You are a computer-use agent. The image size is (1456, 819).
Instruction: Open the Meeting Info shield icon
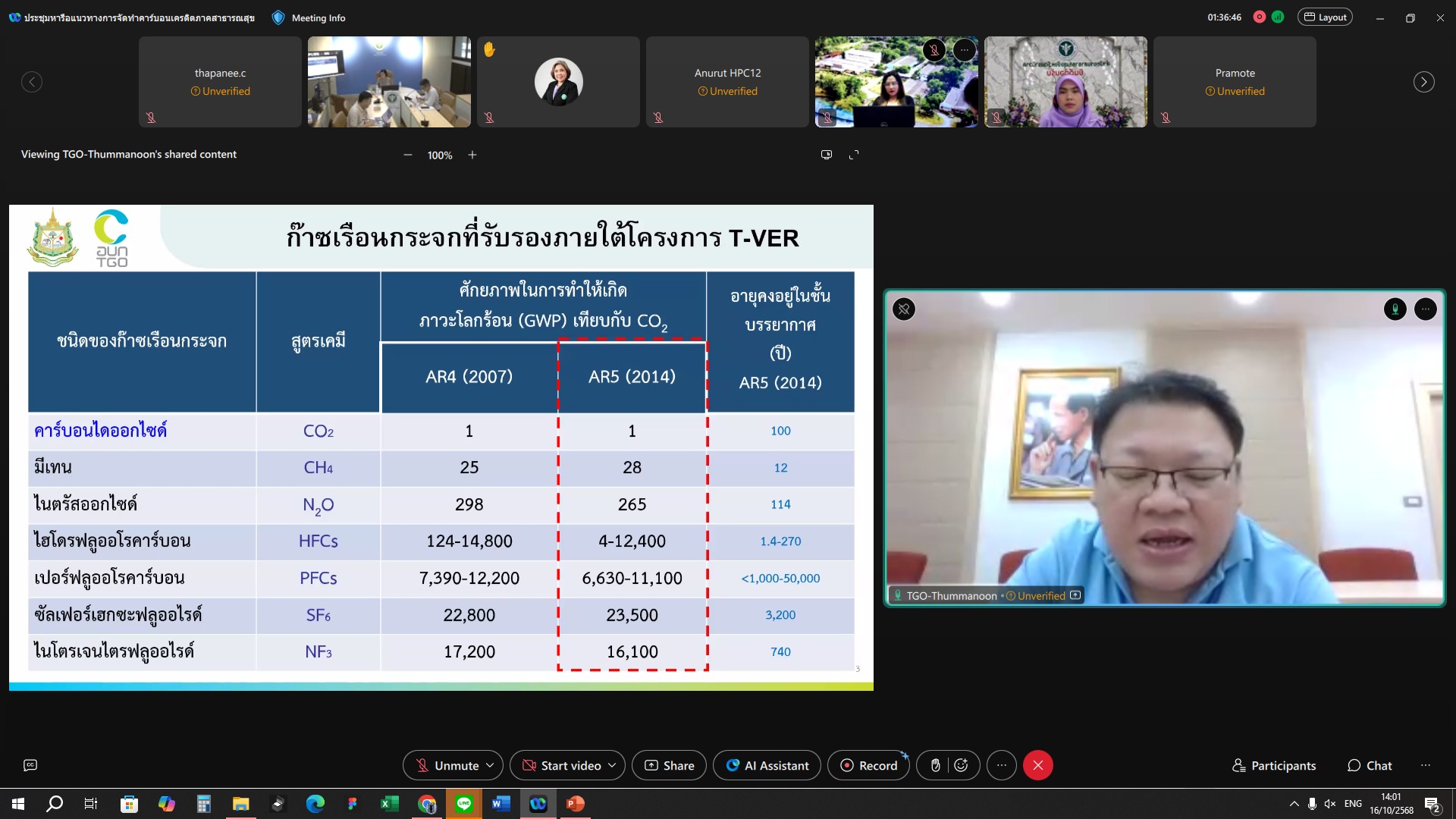point(278,17)
